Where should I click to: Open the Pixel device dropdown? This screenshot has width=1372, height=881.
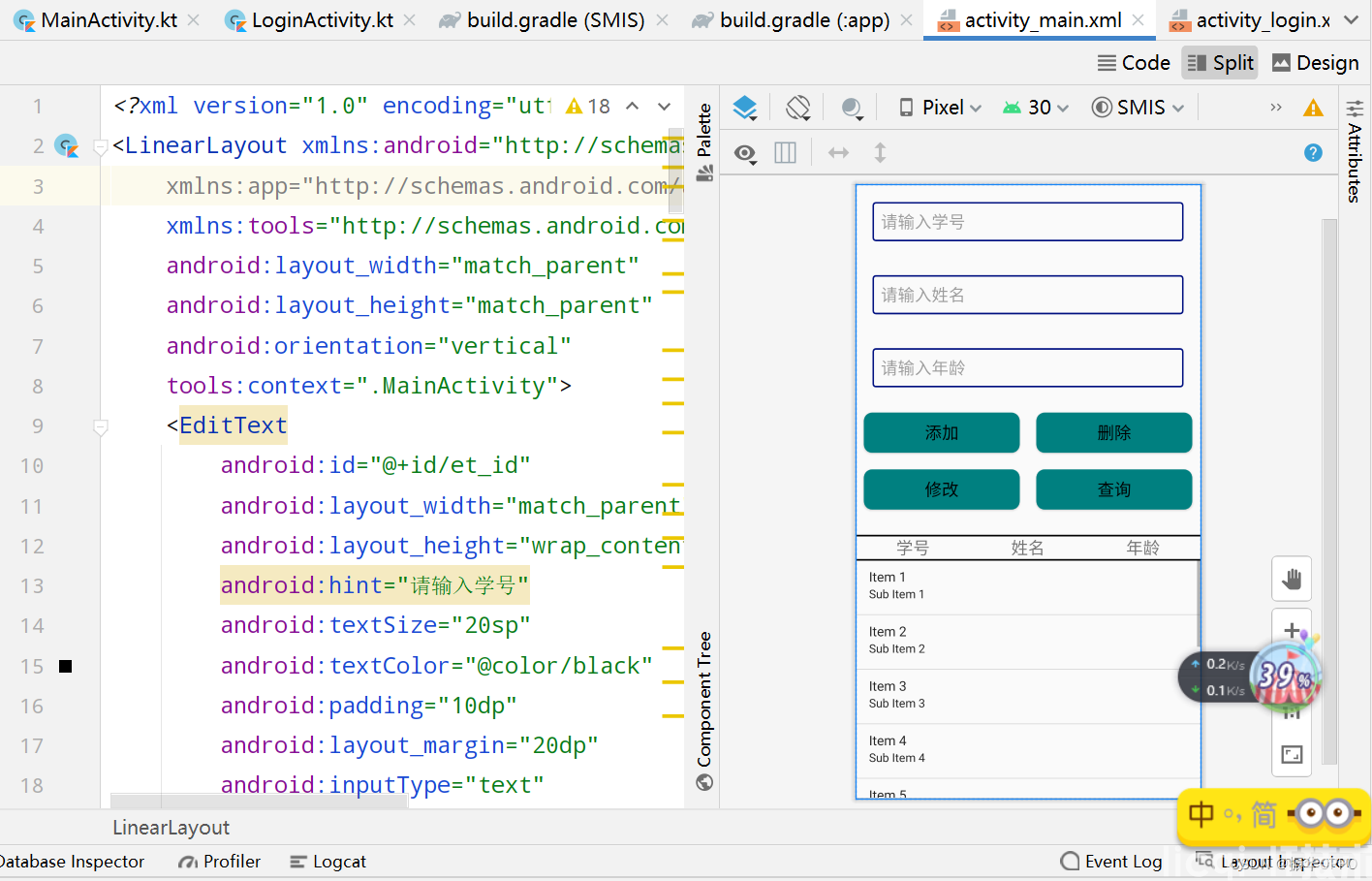[x=941, y=108]
